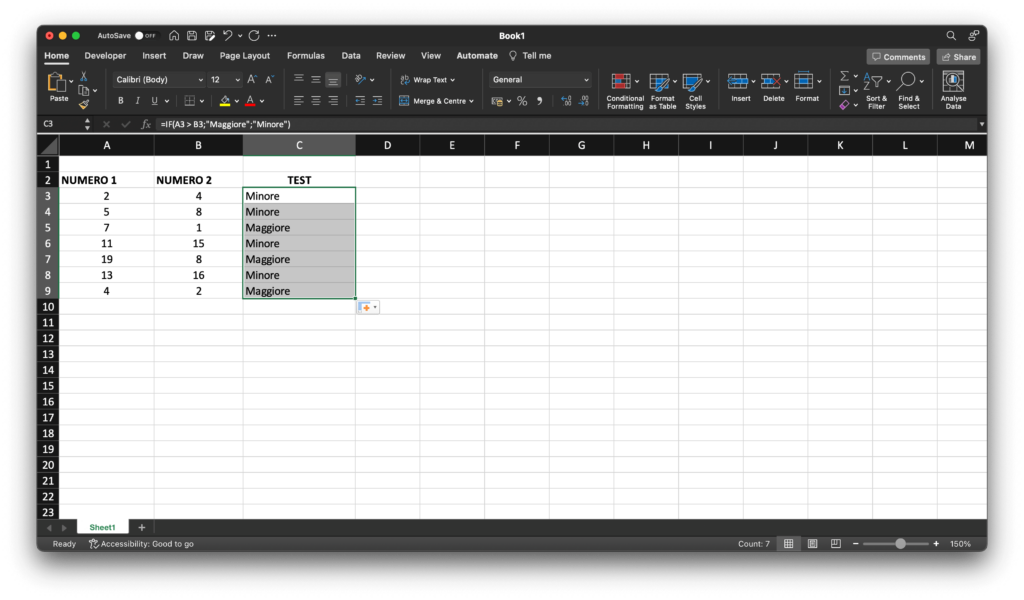The height and width of the screenshot is (600, 1024).
Task: Select the Sheet1 tab
Action: 103,528
